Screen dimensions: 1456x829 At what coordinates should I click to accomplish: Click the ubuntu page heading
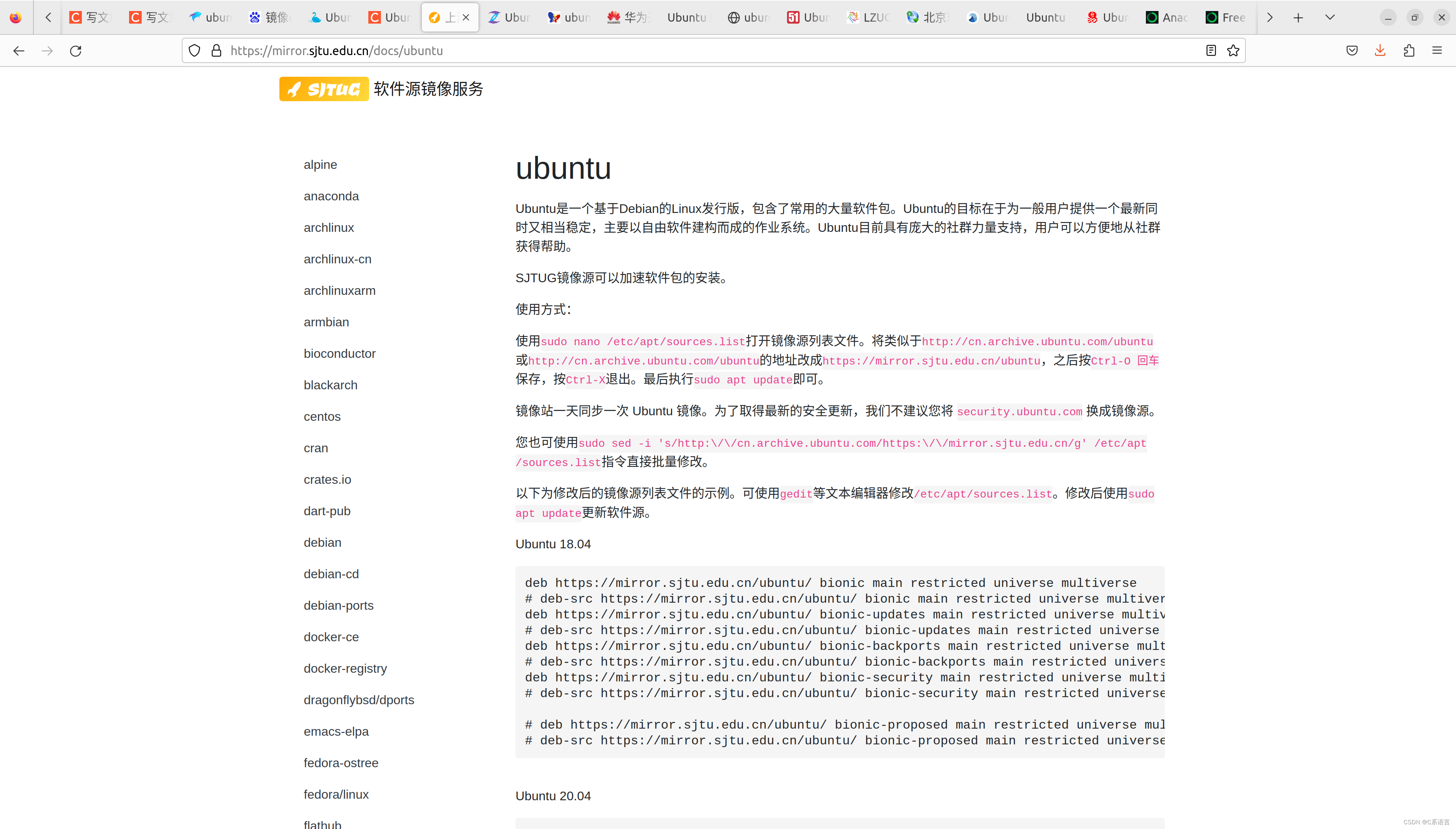[564, 168]
